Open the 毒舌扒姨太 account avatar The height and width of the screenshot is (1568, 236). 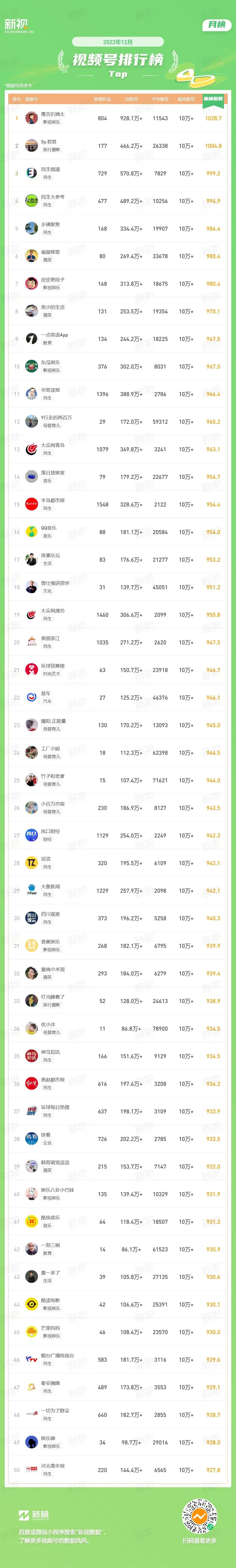pos(32,118)
